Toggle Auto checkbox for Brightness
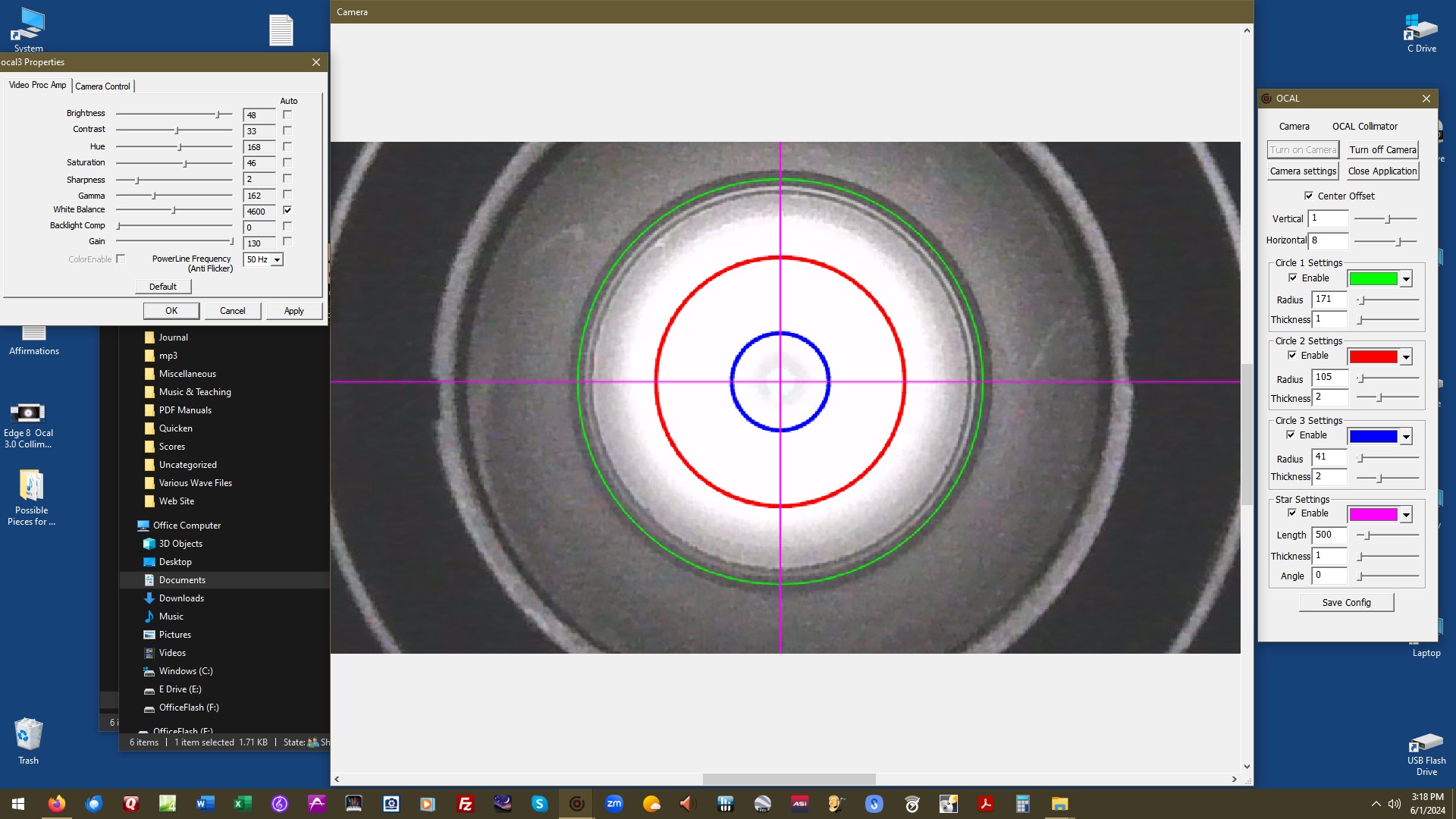1456x819 pixels. pyautogui.click(x=287, y=115)
